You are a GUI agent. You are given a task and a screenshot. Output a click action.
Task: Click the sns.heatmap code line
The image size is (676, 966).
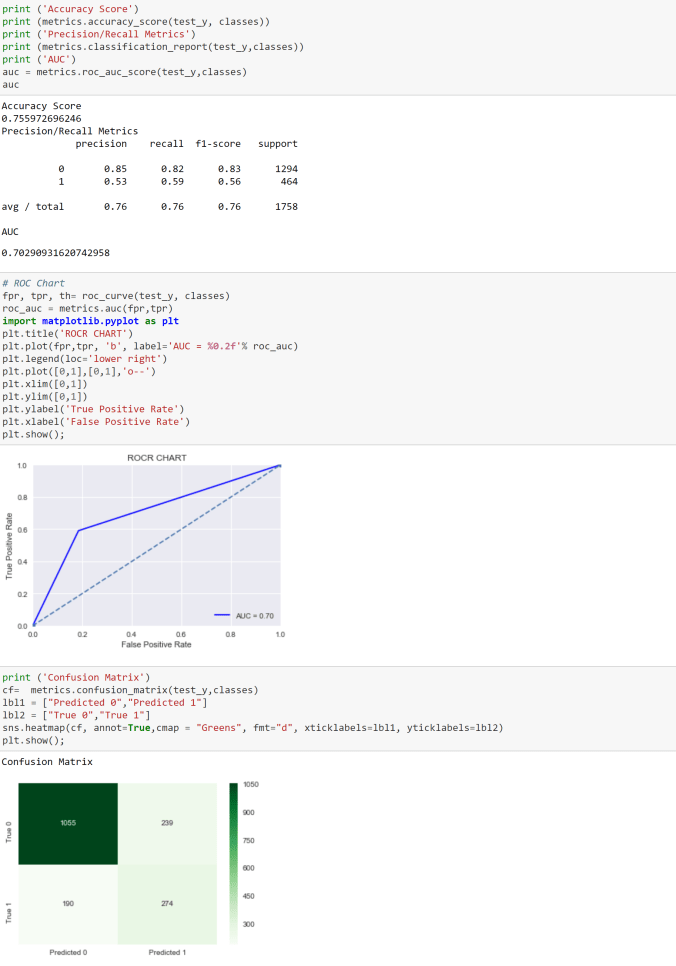point(252,728)
